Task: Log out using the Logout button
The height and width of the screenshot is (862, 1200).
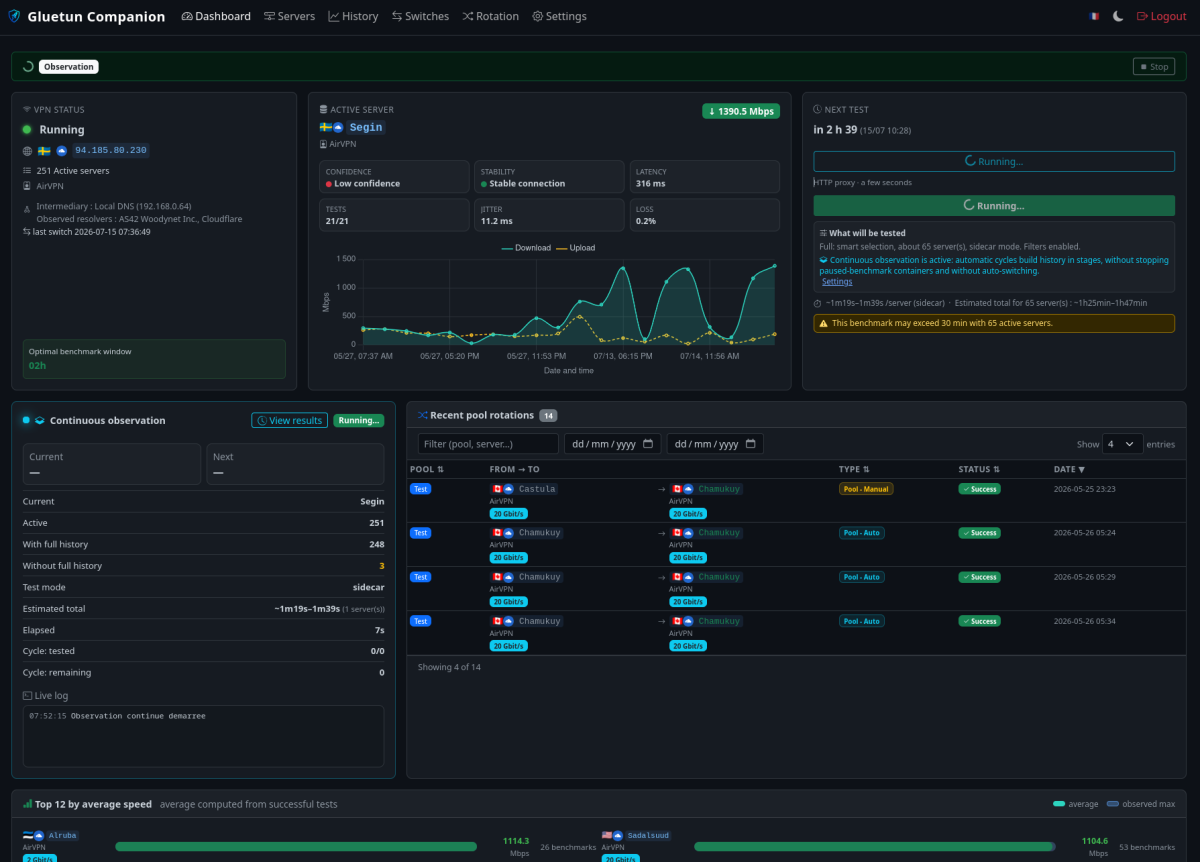Action: pyautogui.click(x=1162, y=16)
